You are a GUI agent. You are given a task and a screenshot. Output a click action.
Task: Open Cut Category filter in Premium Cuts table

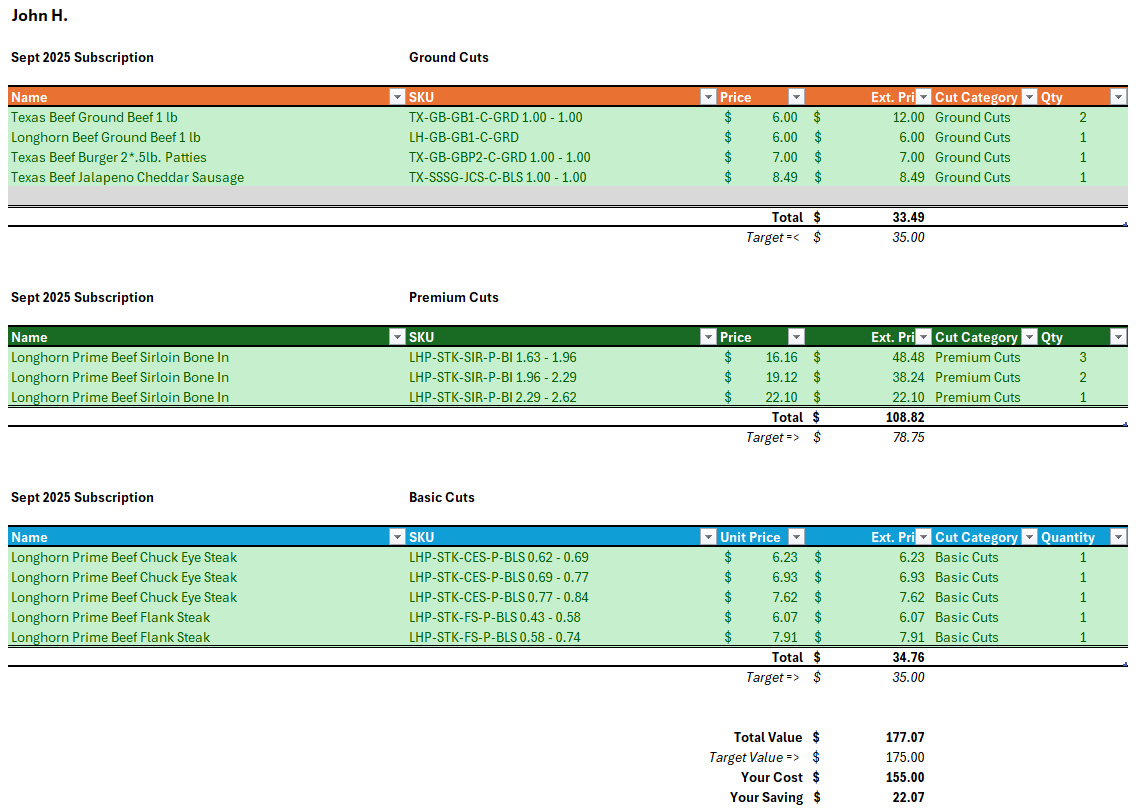1027,337
